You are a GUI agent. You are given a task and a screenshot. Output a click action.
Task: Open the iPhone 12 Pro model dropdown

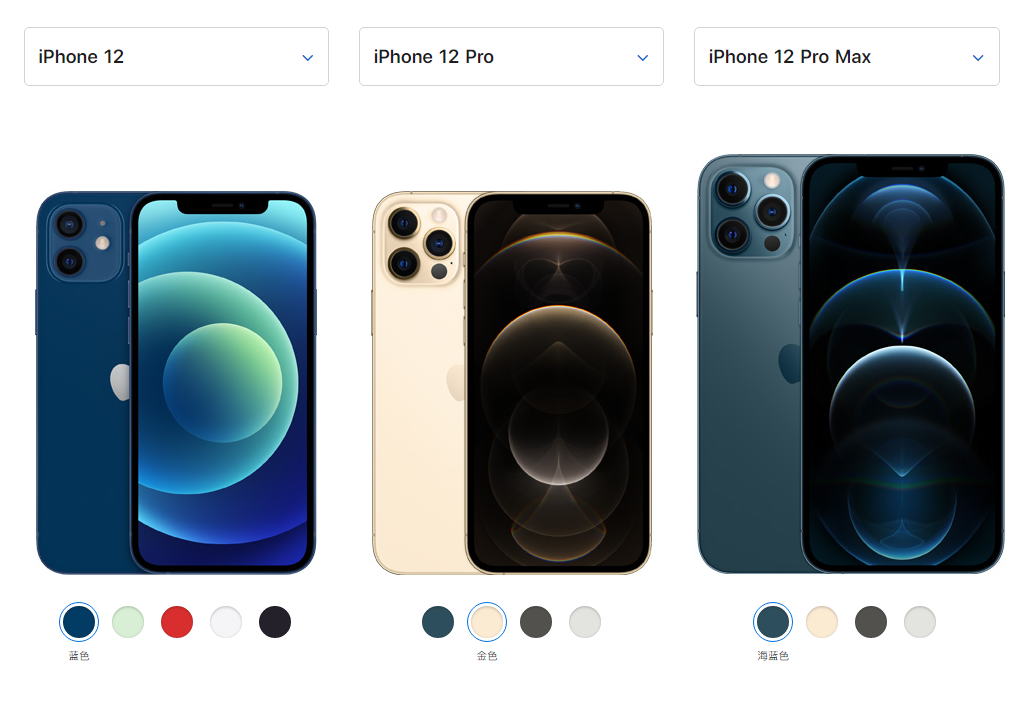click(511, 57)
